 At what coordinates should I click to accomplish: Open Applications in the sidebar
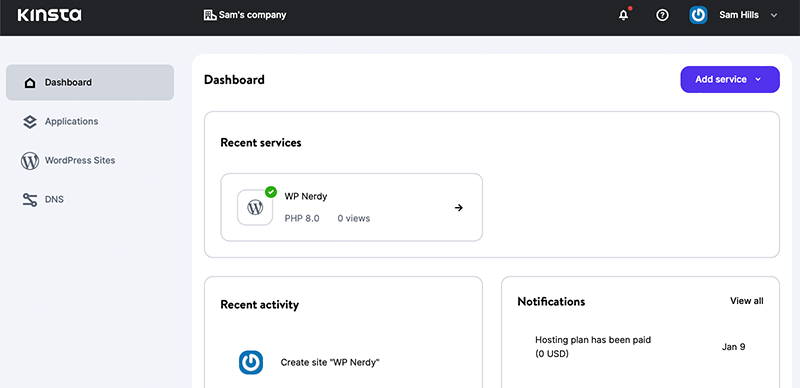pyautogui.click(x=71, y=122)
